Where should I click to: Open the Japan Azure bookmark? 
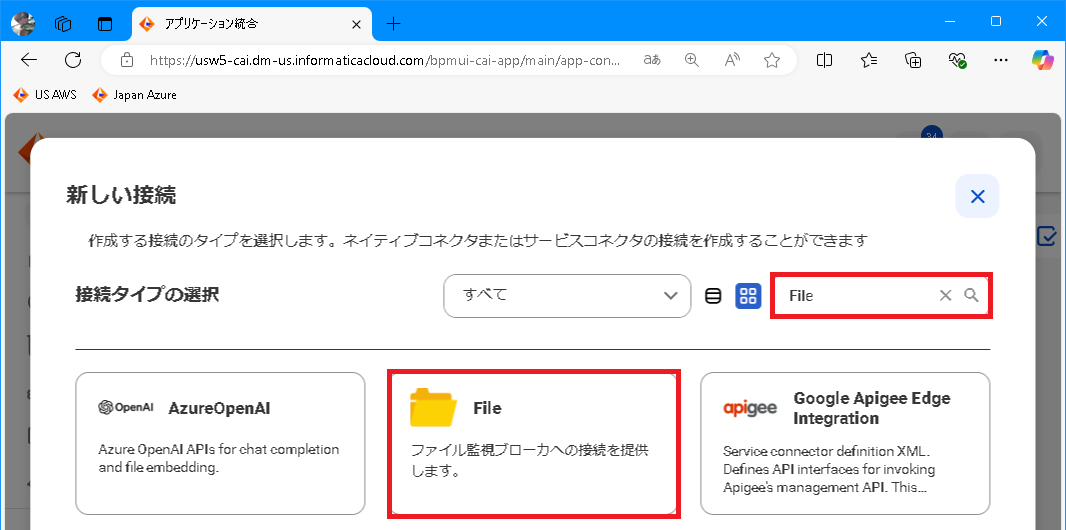pos(135,94)
